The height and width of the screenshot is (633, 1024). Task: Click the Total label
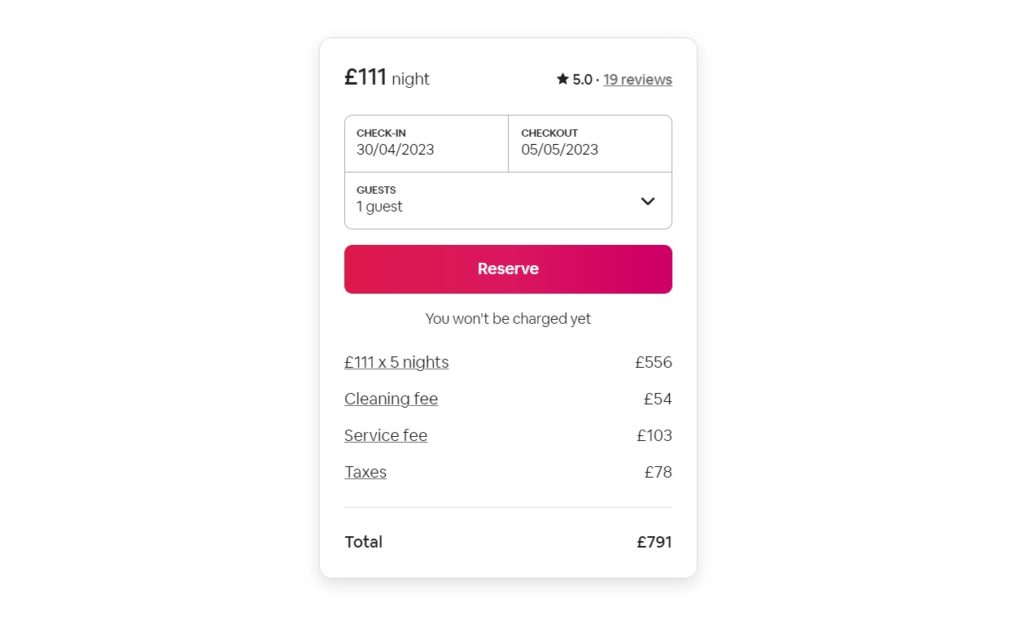click(363, 541)
